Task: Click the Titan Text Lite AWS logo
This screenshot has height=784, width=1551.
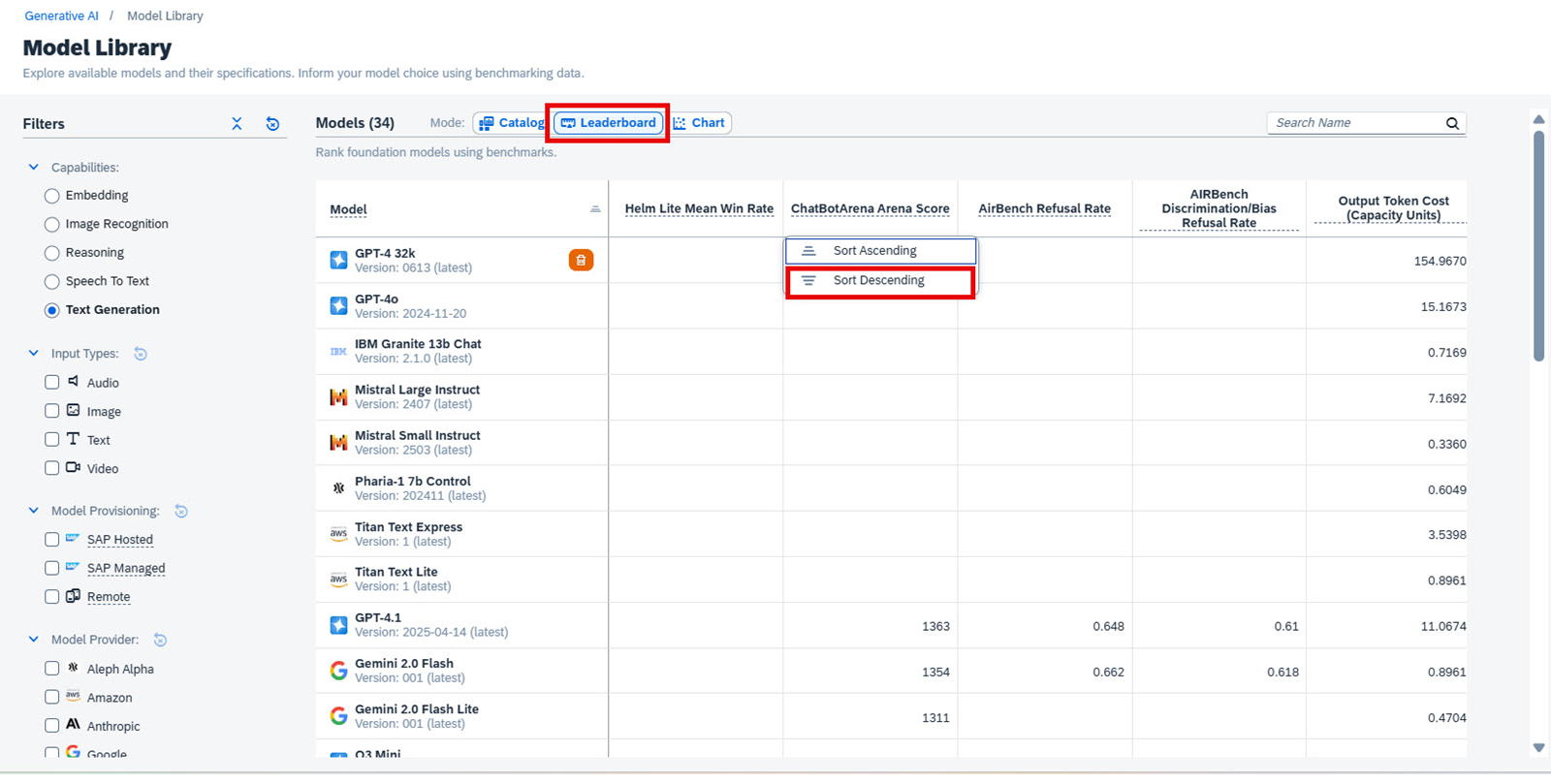Action: point(338,580)
